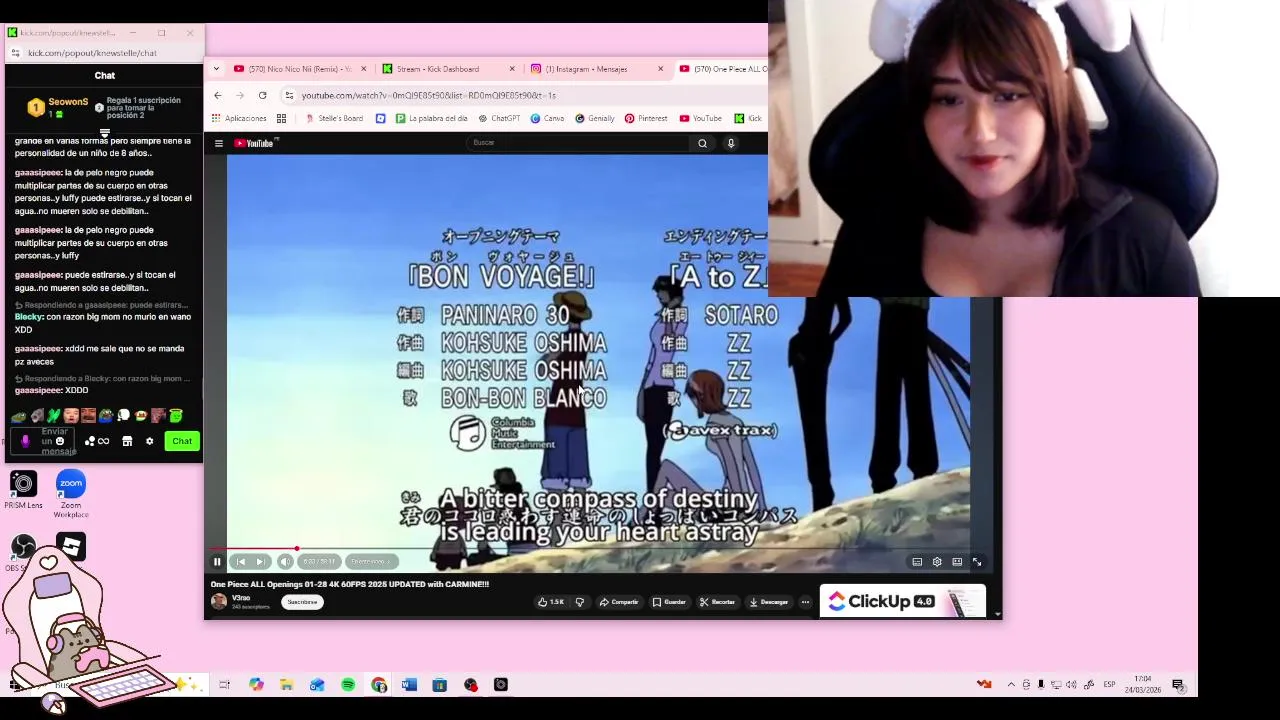Collapse the Kick leaderboard chevron under SeowonS

(x=104, y=132)
